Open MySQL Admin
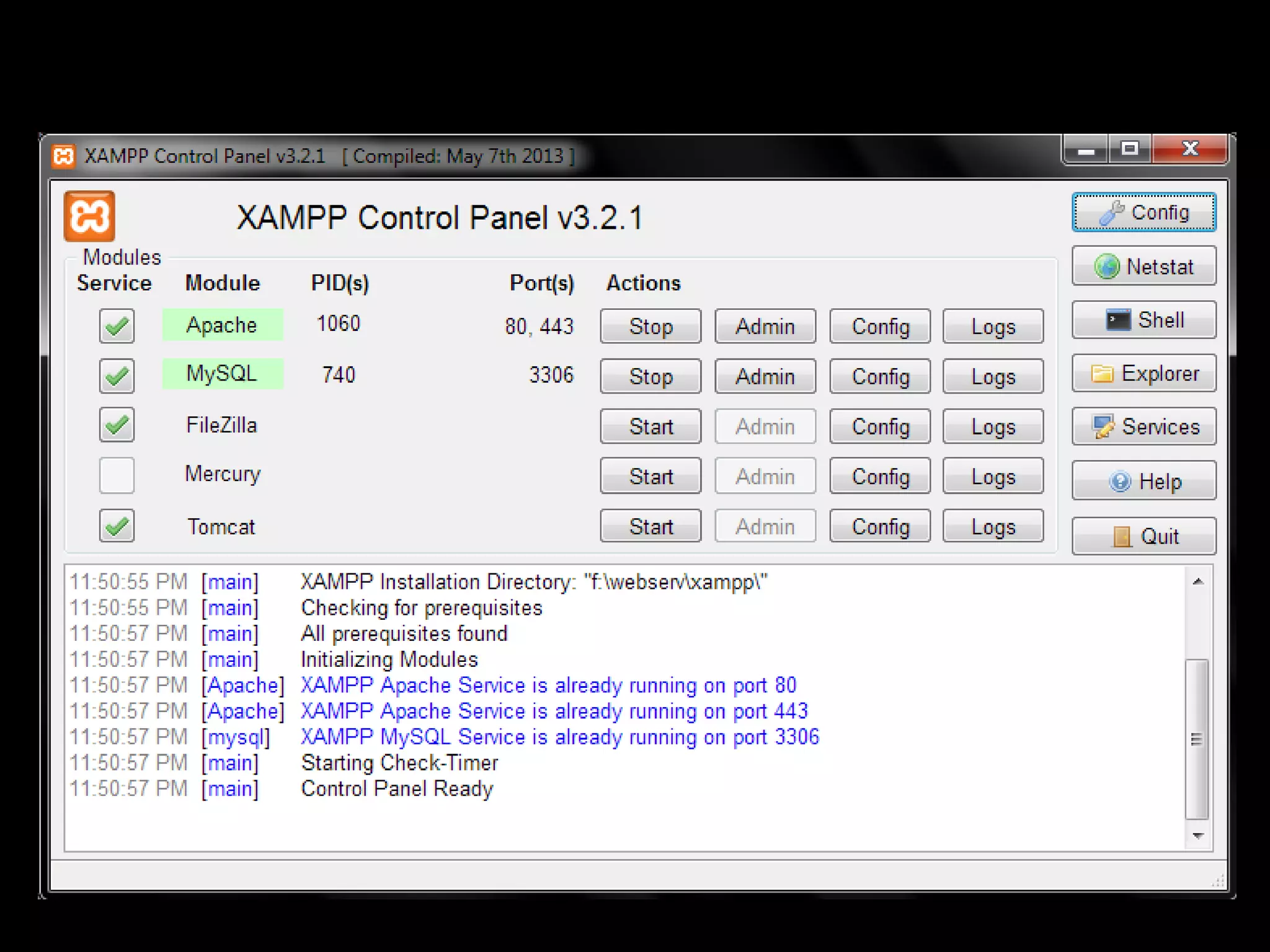The height and width of the screenshot is (952, 1270). 765,376
